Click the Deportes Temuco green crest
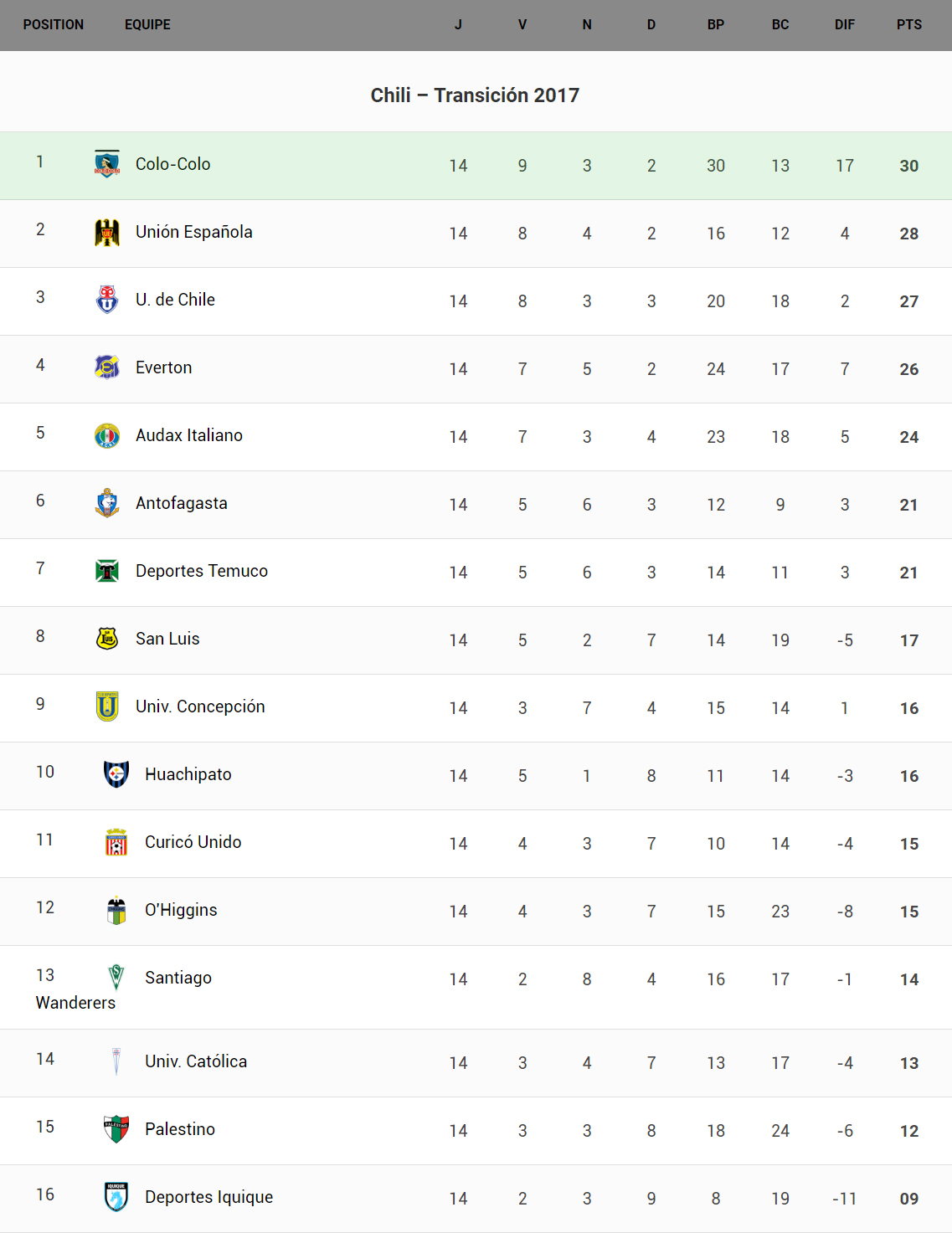This screenshot has width=952, height=1233. click(x=107, y=571)
